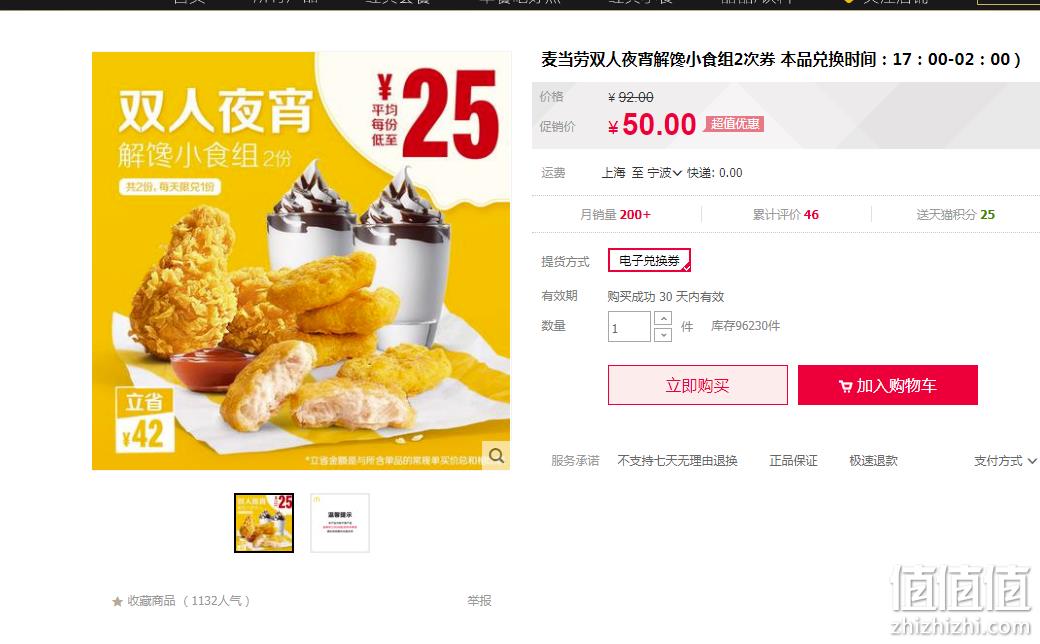Image resolution: width=1040 pixels, height=644 pixels.
Task: Open the 累计评价 46 reviews tab
Action: [785, 215]
